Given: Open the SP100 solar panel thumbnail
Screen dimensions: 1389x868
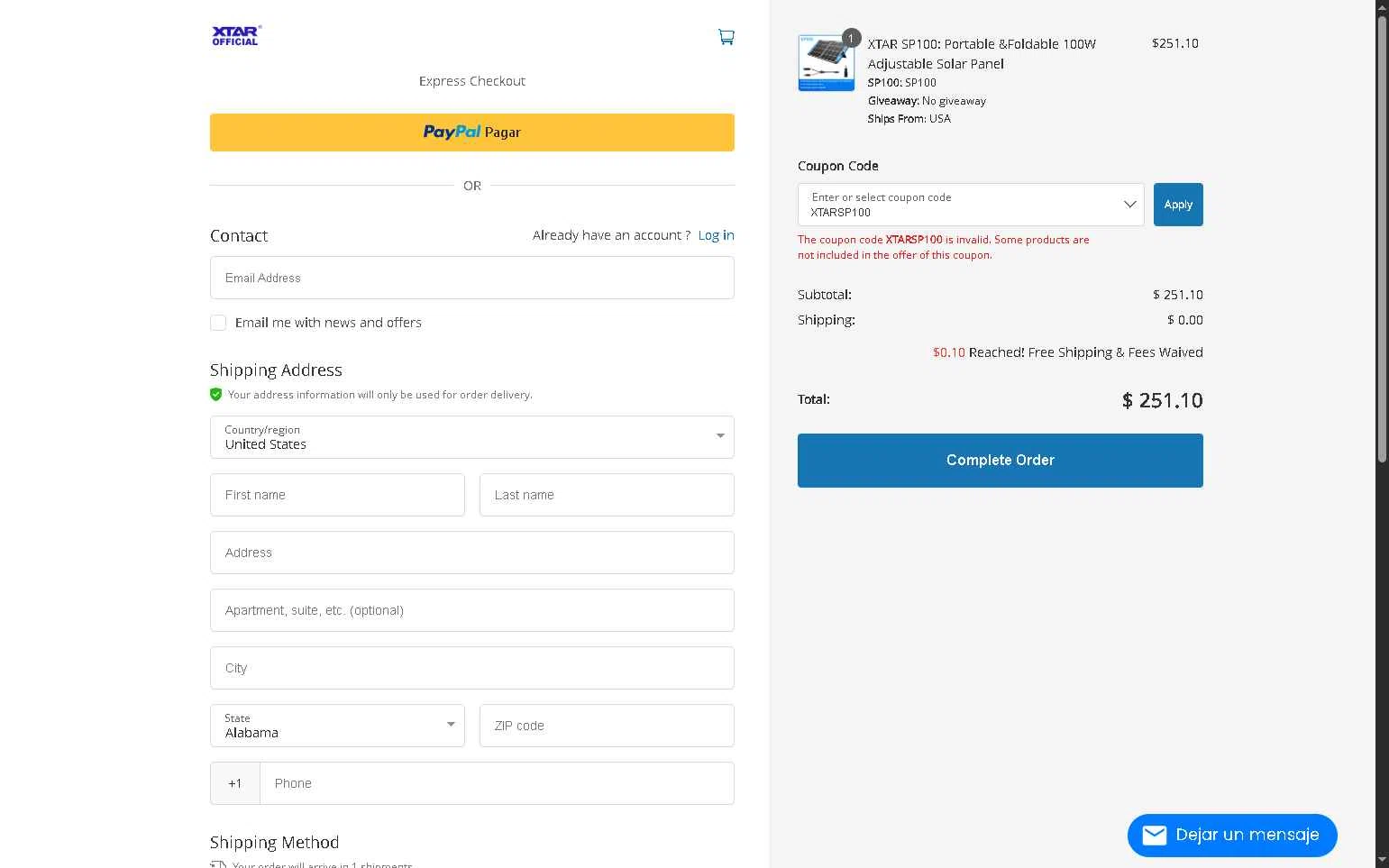Looking at the screenshot, I should pos(826,62).
